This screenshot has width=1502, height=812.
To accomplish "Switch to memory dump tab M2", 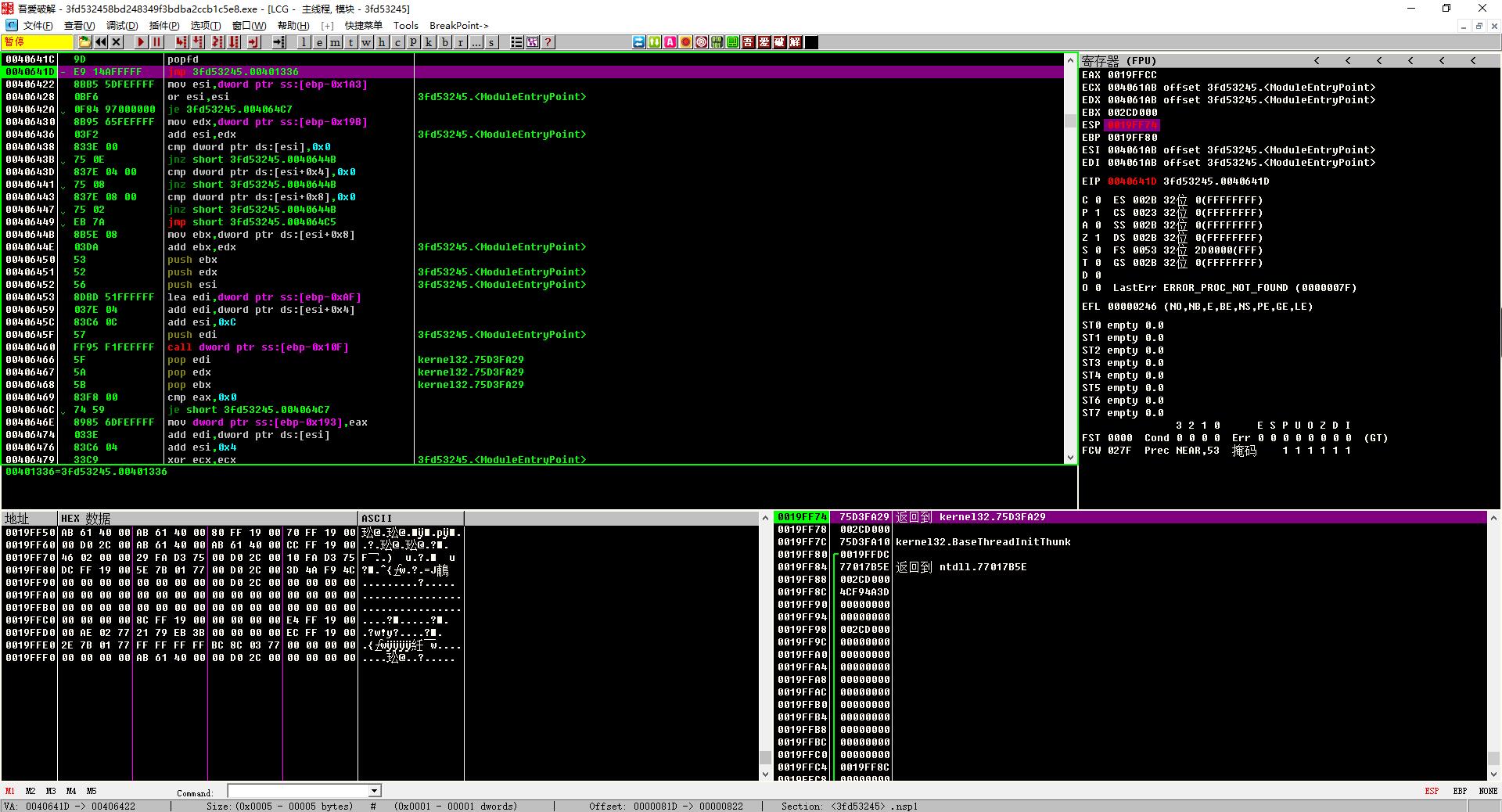I will click(31, 791).
